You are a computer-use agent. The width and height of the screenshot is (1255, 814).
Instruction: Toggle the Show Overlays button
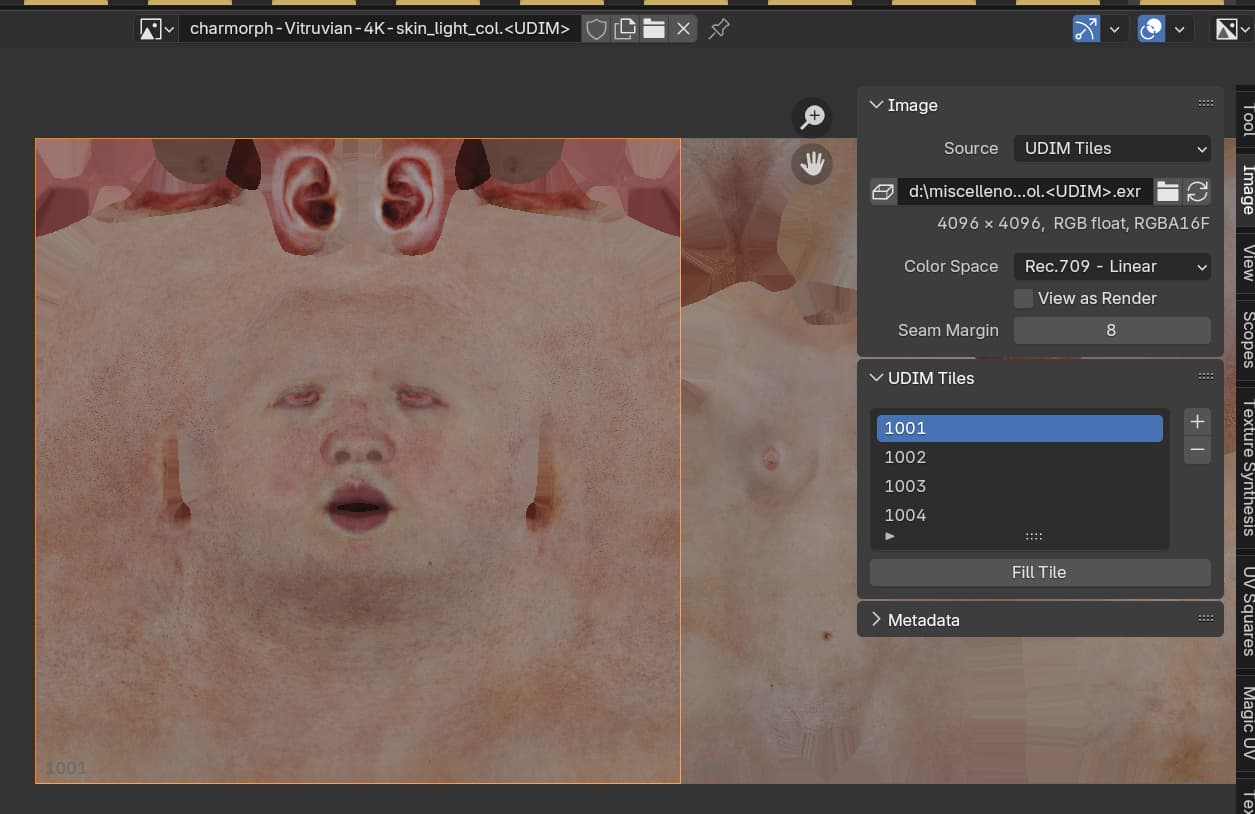tap(1151, 29)
